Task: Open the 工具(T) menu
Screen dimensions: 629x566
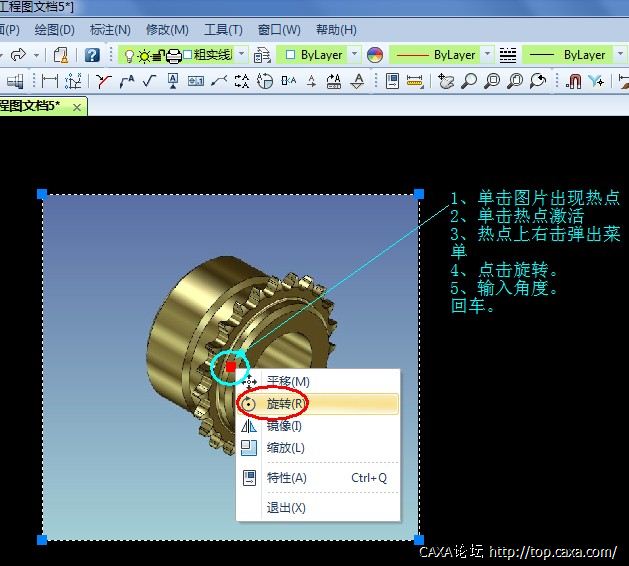Action: tap(223, 30)
